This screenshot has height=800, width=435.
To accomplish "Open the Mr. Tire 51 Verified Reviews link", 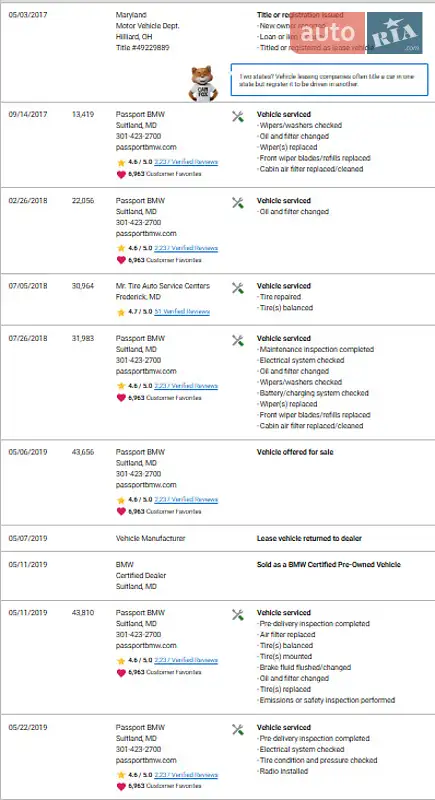I will 182,312.
